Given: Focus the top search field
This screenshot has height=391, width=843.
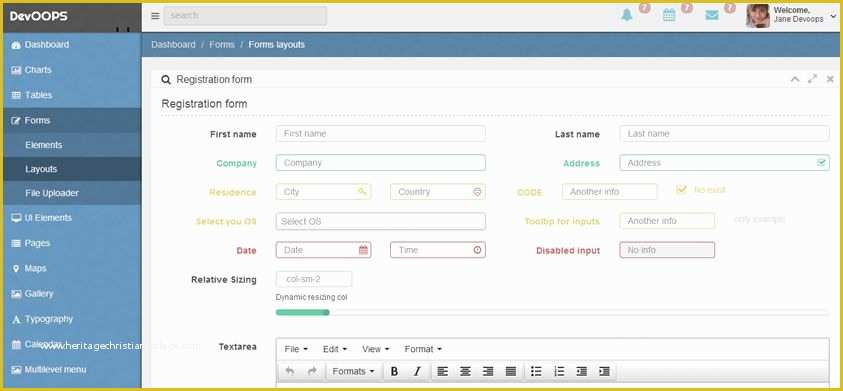Looking at the screenshot, I should (245, 16).
